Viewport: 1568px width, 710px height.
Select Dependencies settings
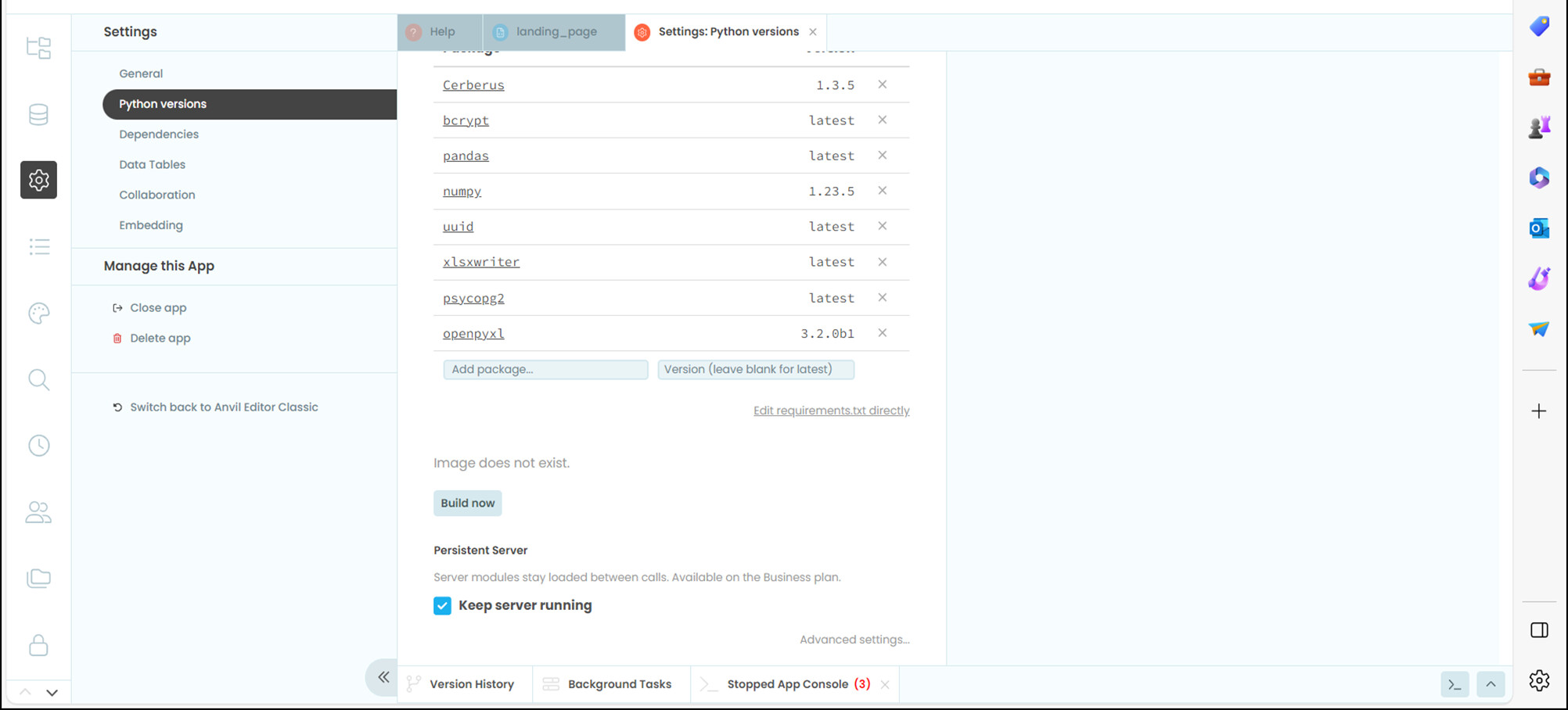coord(159,134)
